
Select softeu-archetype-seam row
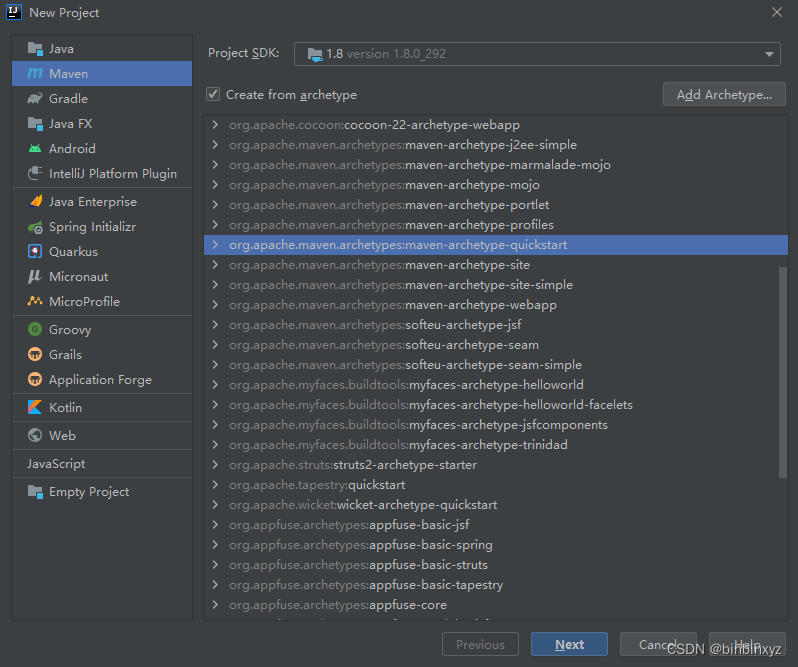tap(496, 345)
